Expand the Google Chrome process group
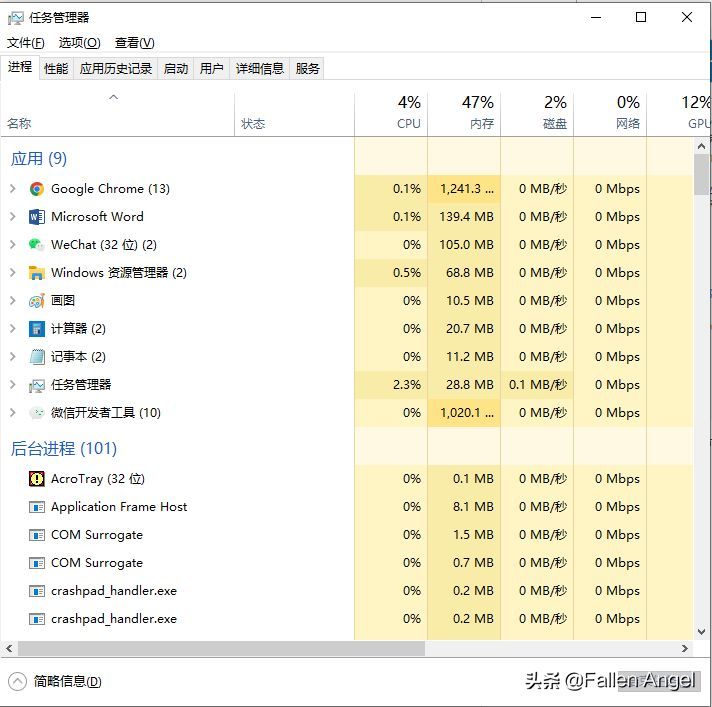This screenshot has width=712, height=707. (13, 189)
